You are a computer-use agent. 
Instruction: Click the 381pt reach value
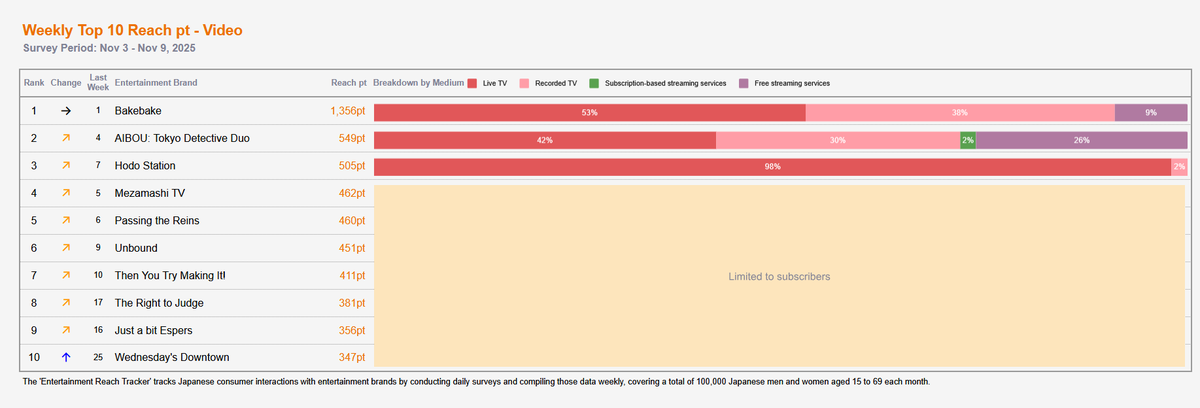pyautogui.click(x=352, y=303)
